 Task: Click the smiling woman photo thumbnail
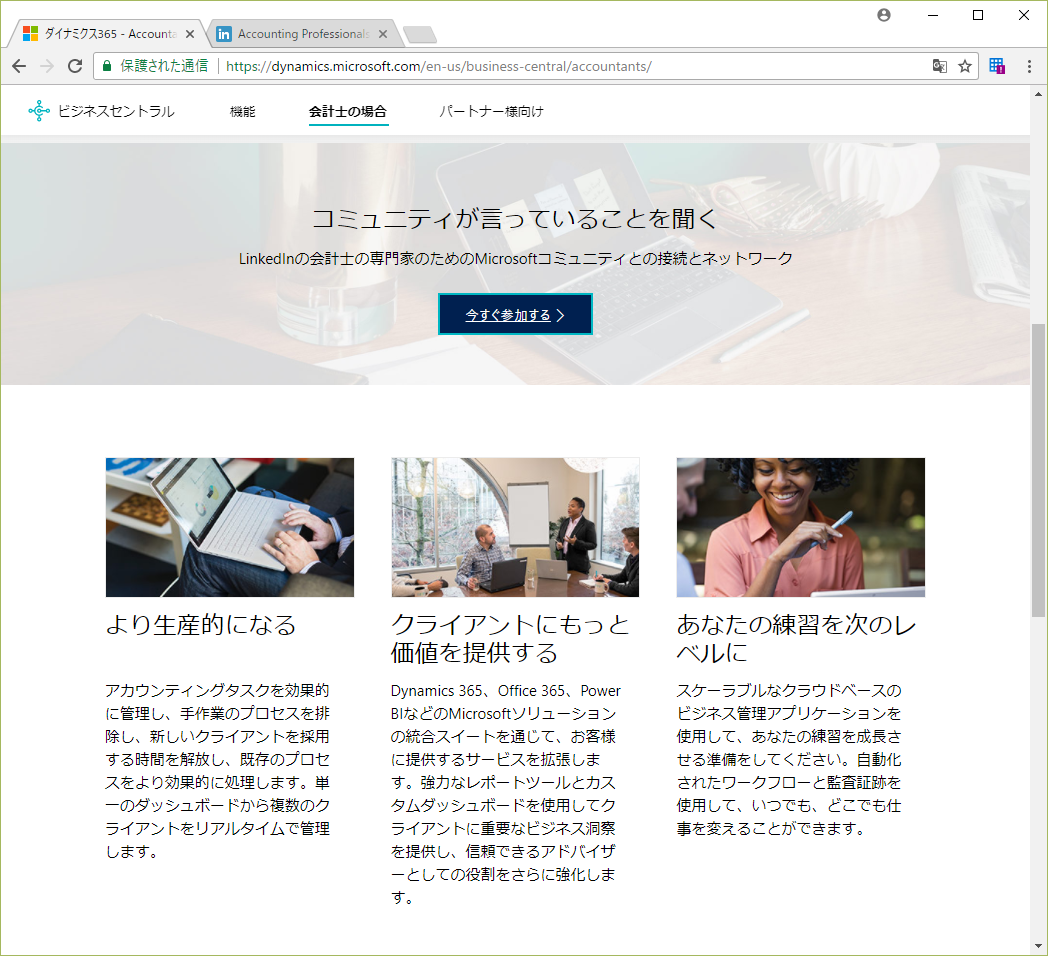tap(801, 527)
